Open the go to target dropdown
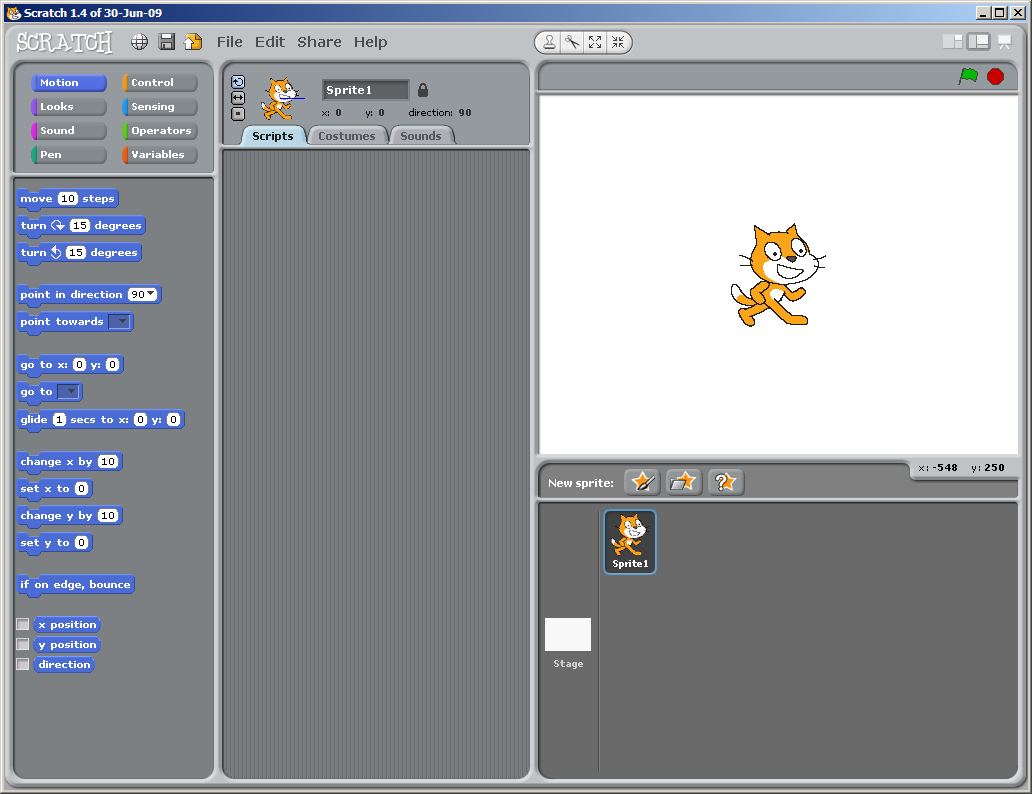Image resolution: width=1032 pixels, height=794 pixels. pos(69,392)
